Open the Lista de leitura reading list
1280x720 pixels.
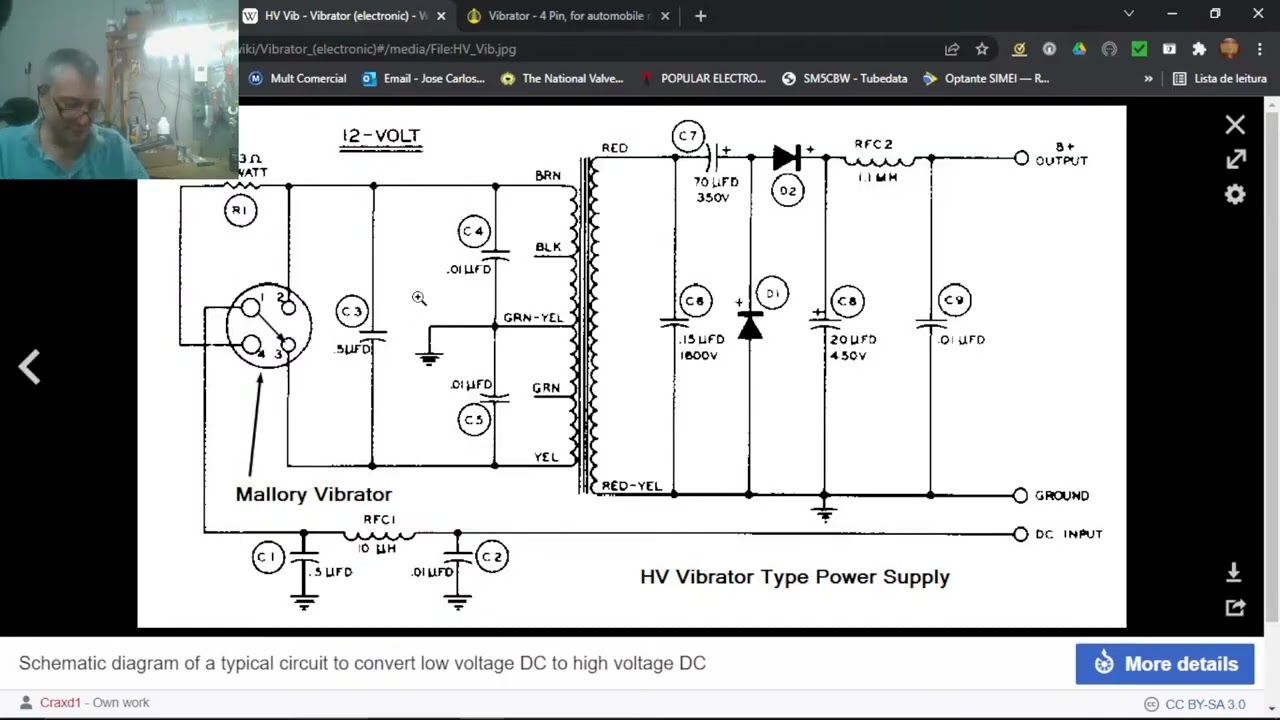(1220, 78)
